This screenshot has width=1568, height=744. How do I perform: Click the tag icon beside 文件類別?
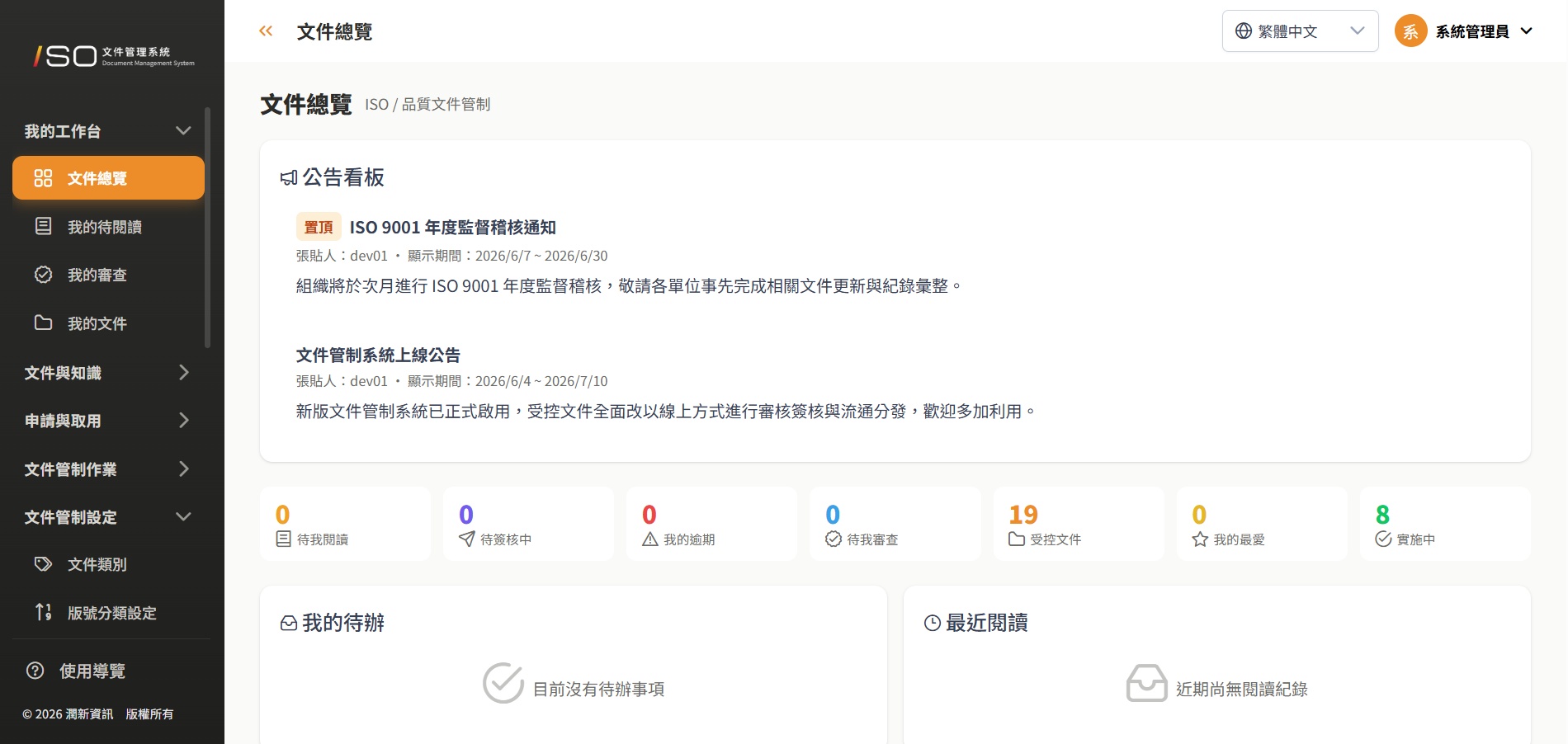pos(43,564)
